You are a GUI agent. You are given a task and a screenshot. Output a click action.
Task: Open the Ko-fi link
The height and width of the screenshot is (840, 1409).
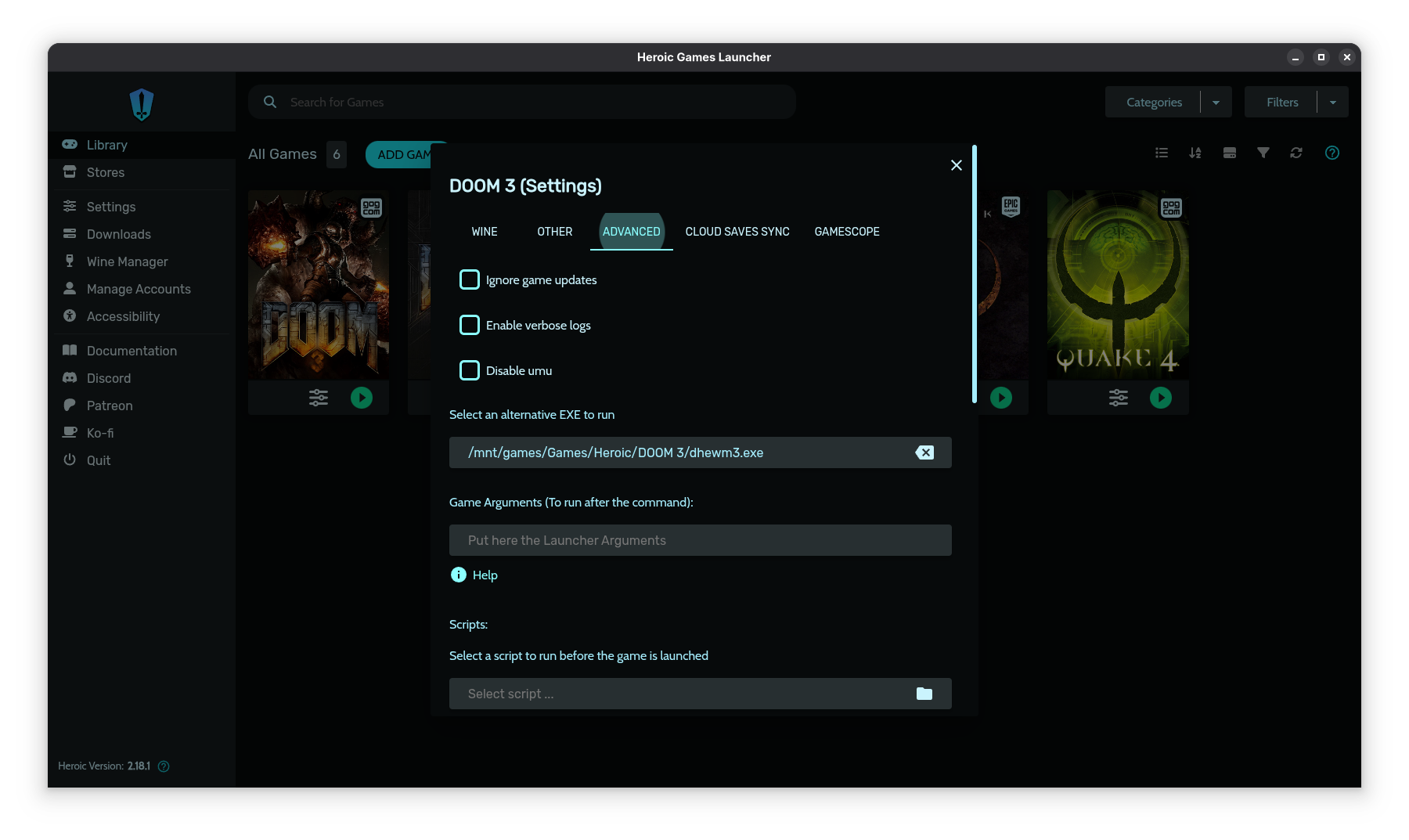click(142, 433)
